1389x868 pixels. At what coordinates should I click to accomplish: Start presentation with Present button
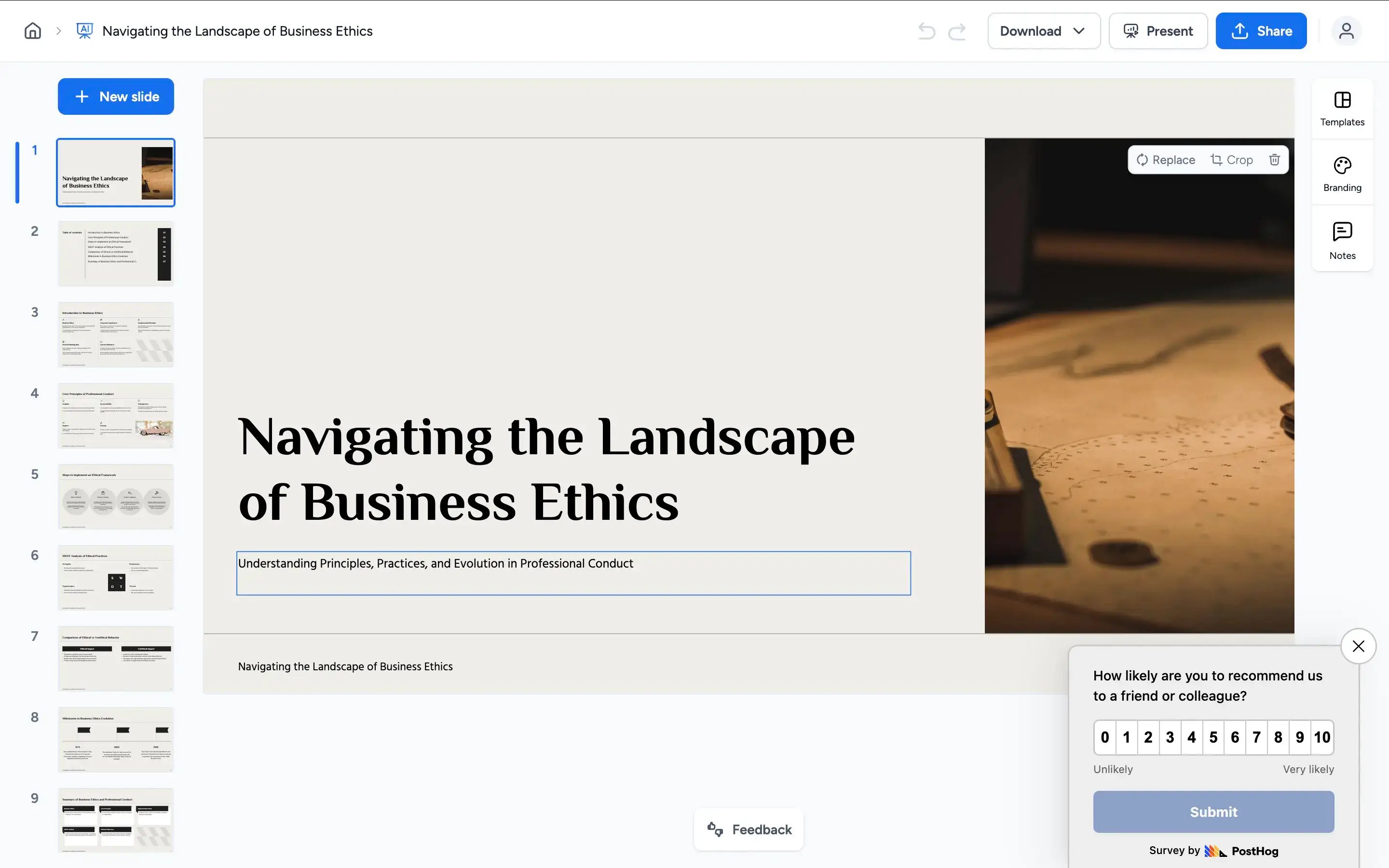pyautogui.click(x=1157, y=31)
